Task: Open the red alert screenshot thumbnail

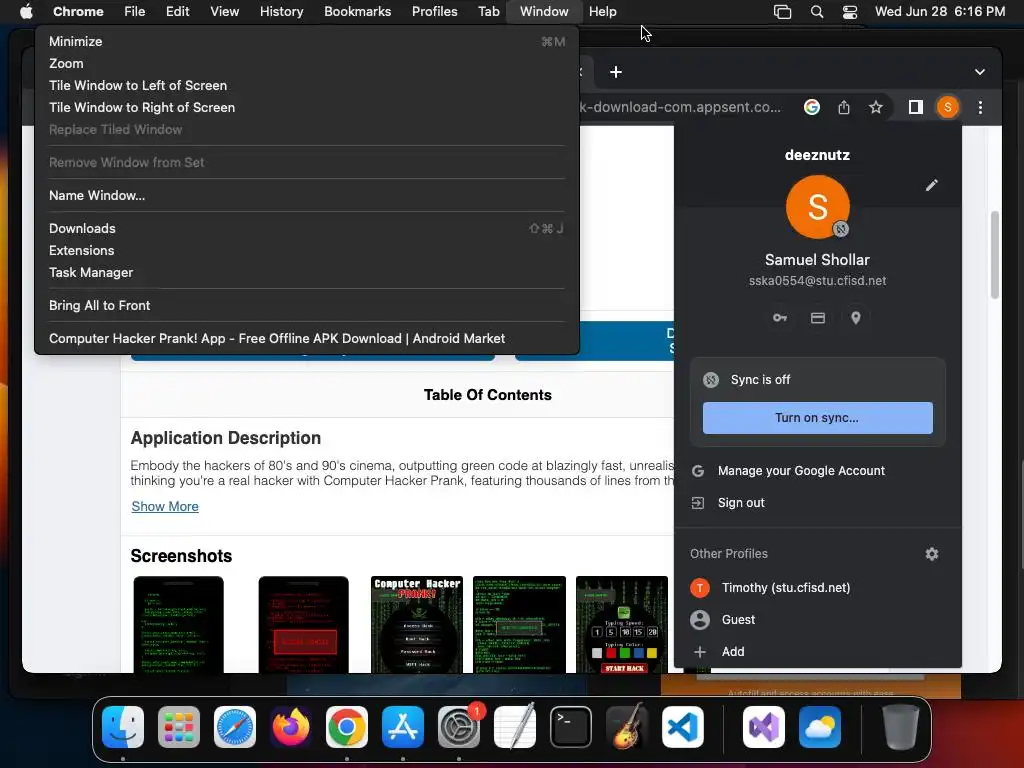Action: [x=304, y=624]
